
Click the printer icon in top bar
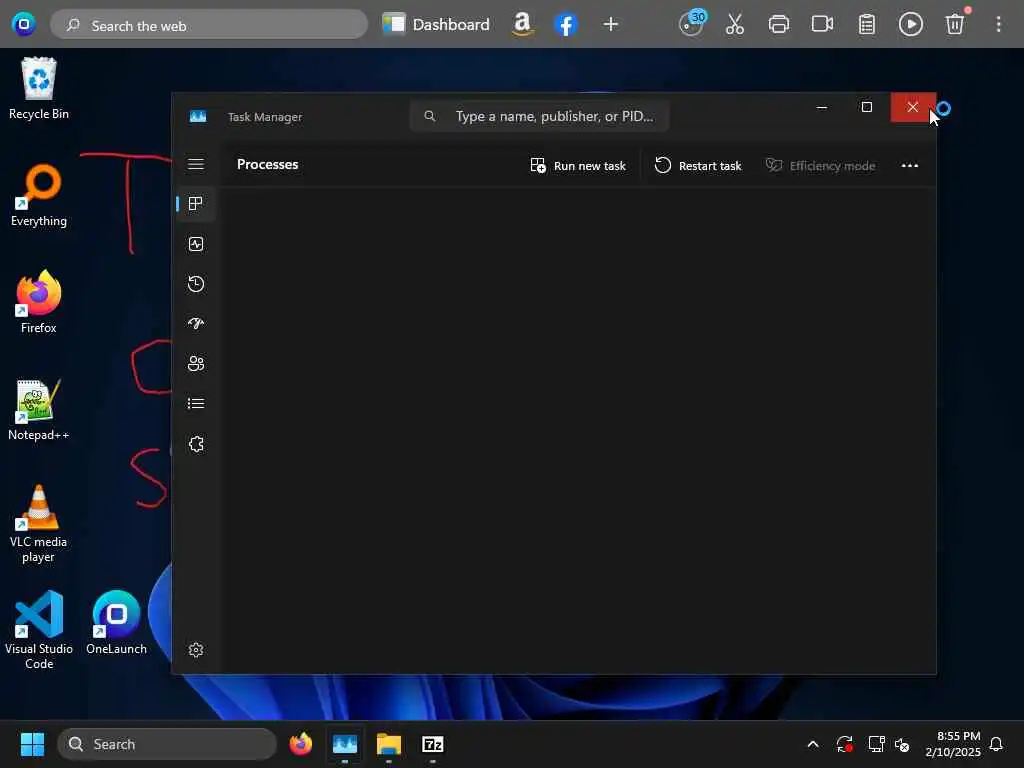[x=778, y=25]
